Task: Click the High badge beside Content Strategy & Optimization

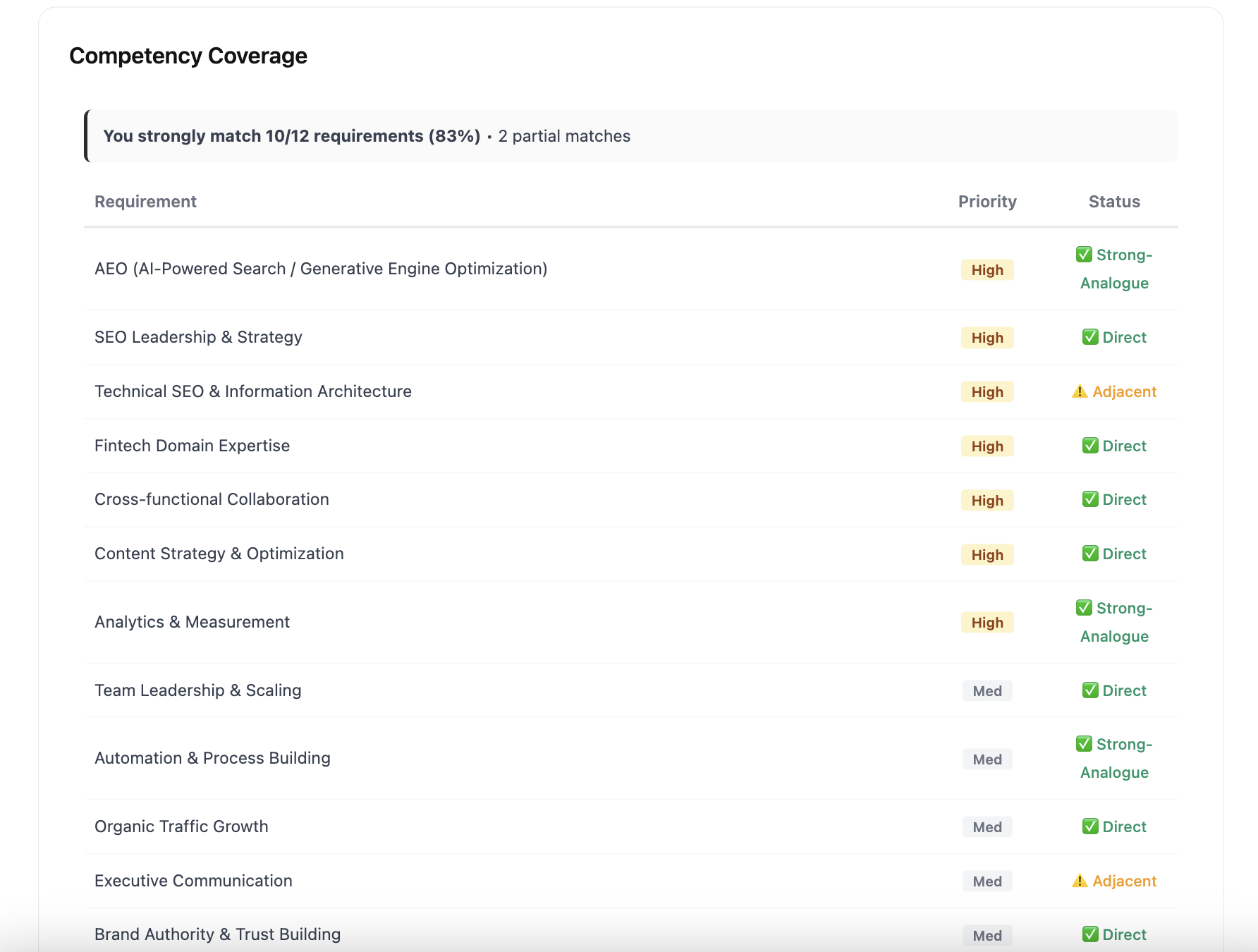Action: pos(987,554)
